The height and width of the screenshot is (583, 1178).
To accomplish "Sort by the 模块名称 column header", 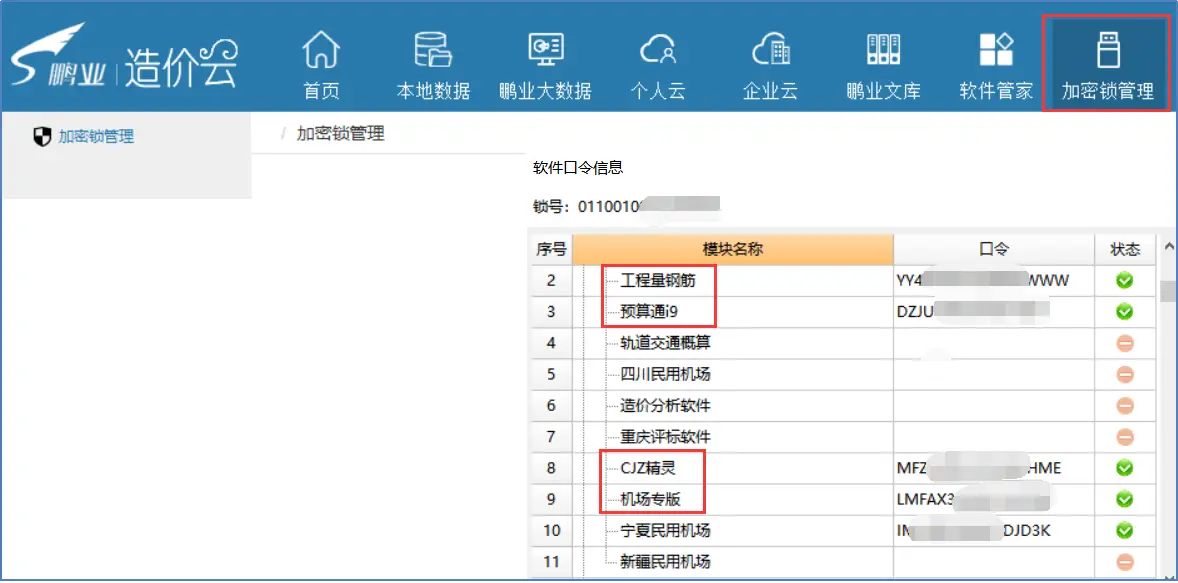I will tap(732, 249).
